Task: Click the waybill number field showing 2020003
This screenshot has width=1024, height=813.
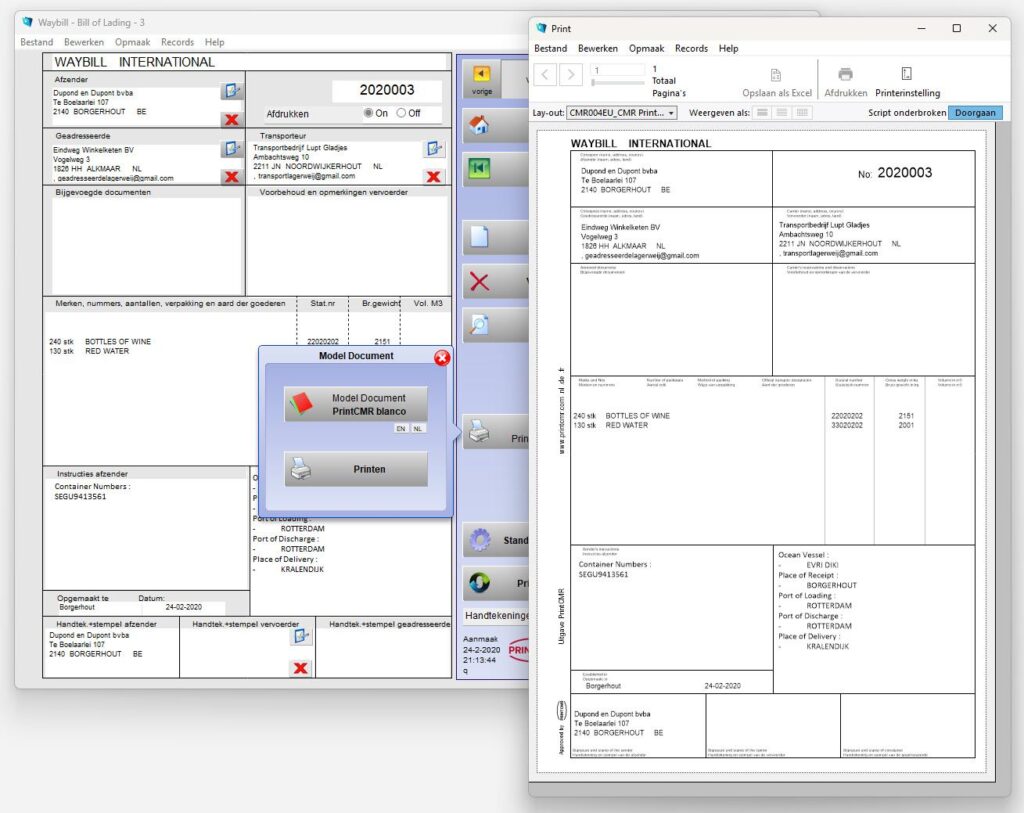Action: tap(387, 90)
